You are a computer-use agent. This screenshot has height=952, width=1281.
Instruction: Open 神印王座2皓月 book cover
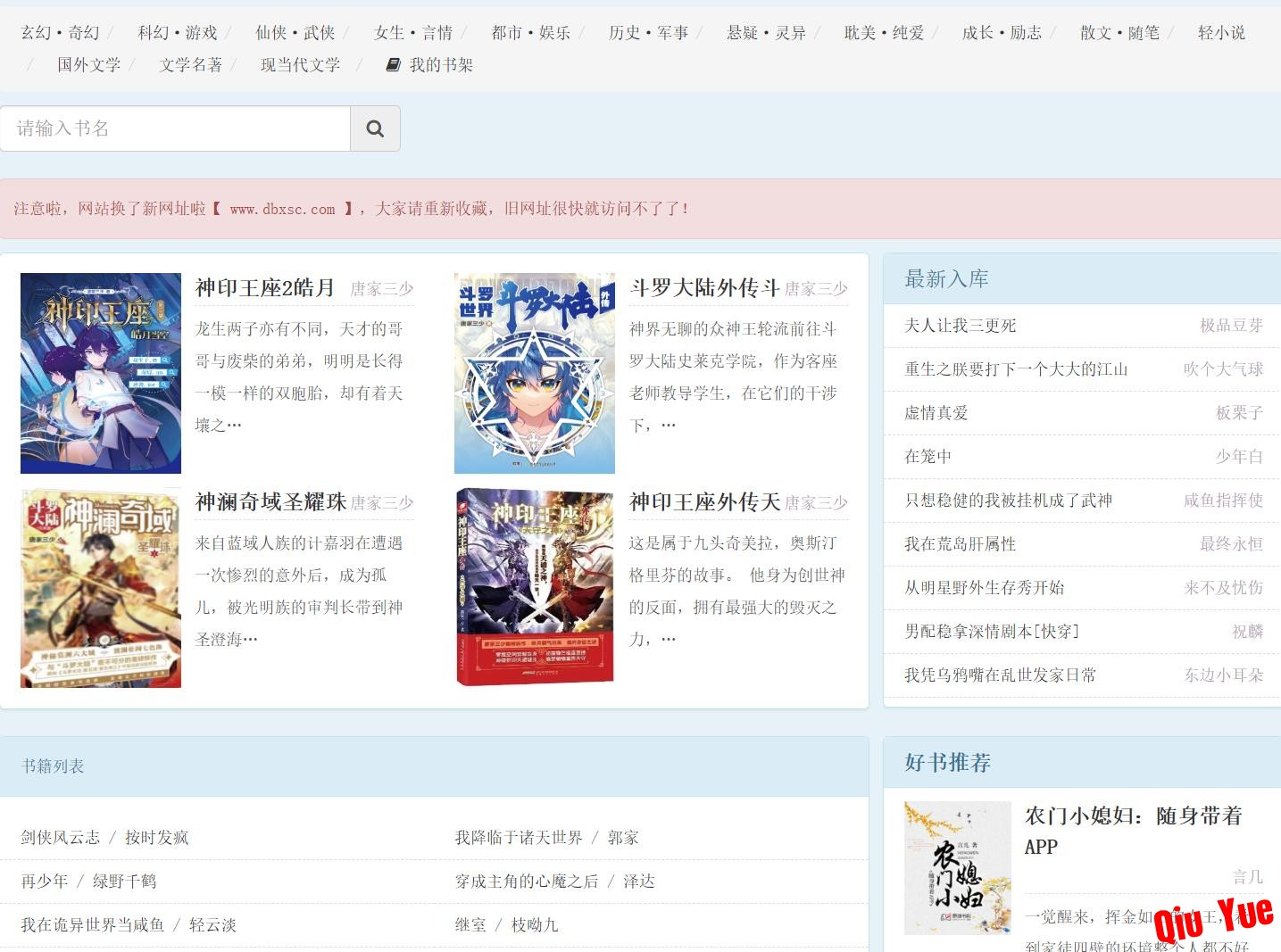tap(101, 373)
